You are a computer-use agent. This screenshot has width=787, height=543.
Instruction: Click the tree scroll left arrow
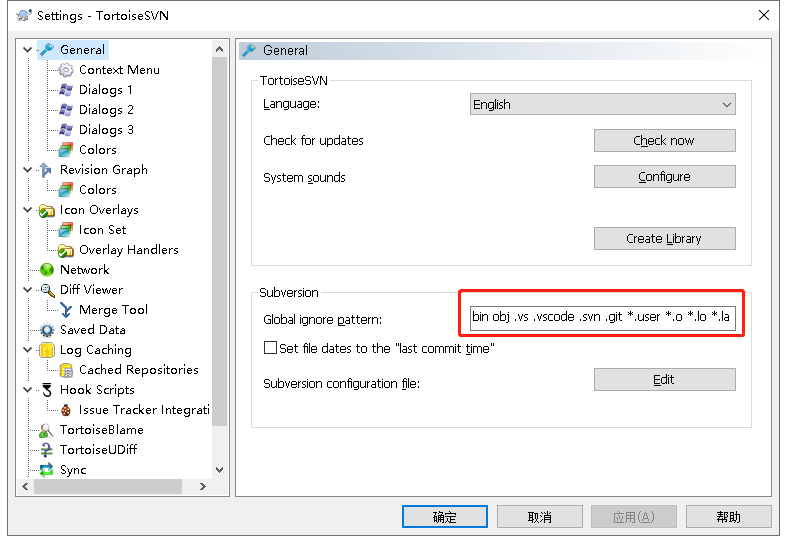(25, 486)
